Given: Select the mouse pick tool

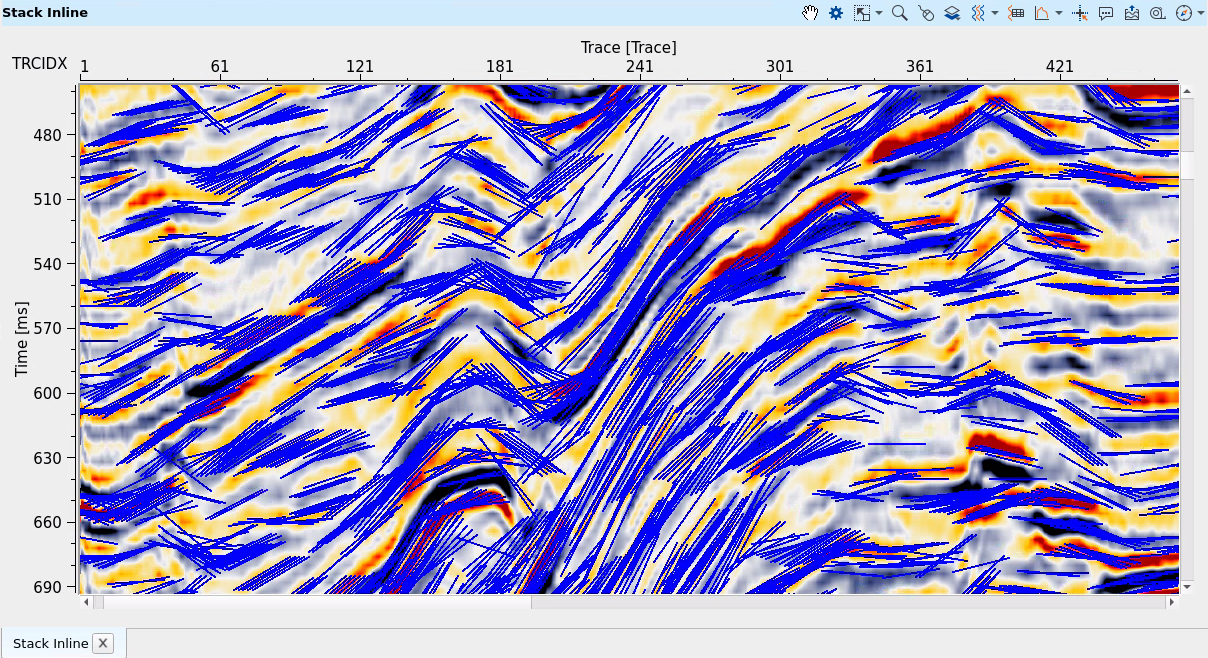Looking at the screenshot, I should pos(926,13).
